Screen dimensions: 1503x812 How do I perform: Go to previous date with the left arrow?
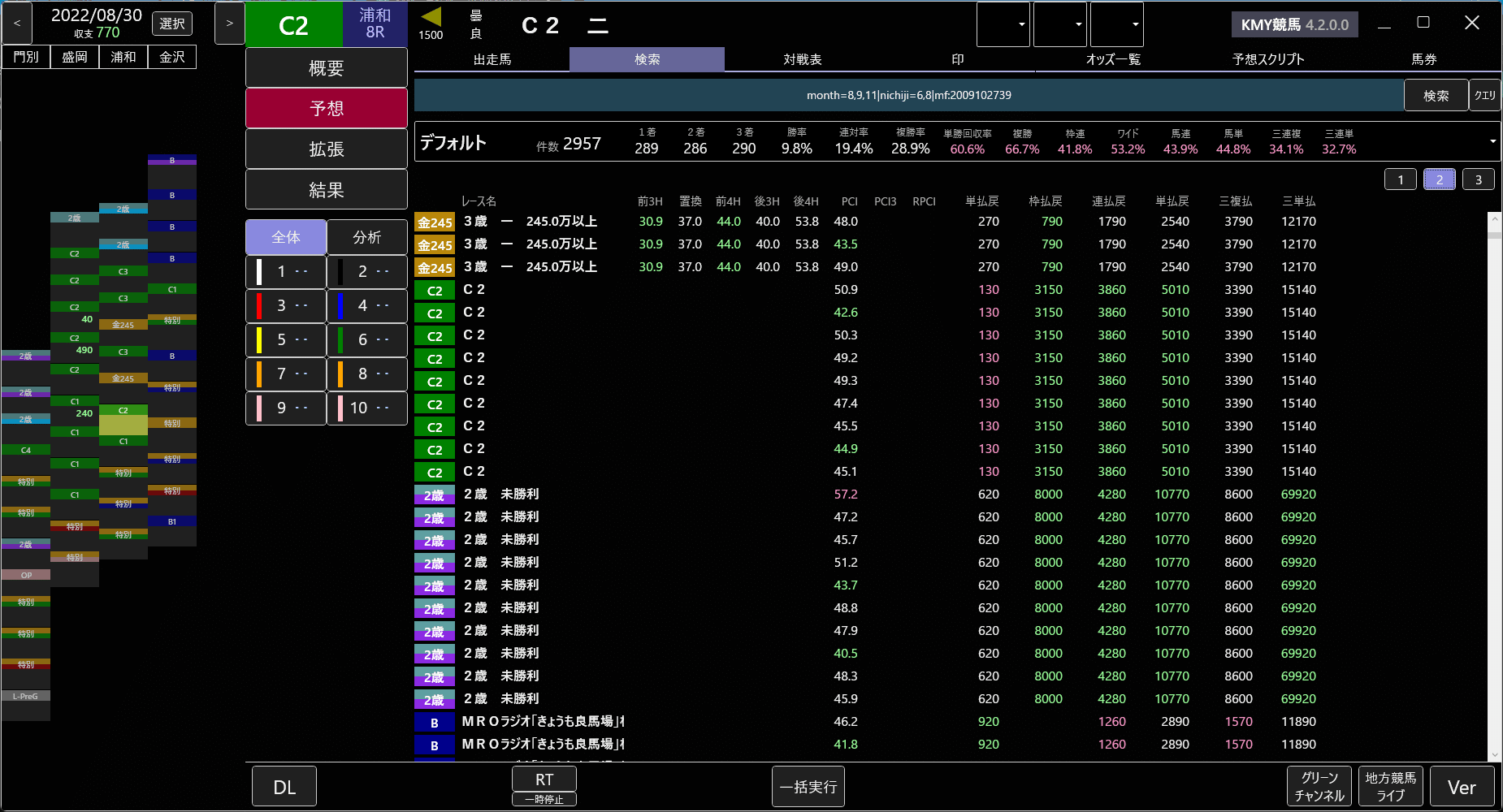17,24
